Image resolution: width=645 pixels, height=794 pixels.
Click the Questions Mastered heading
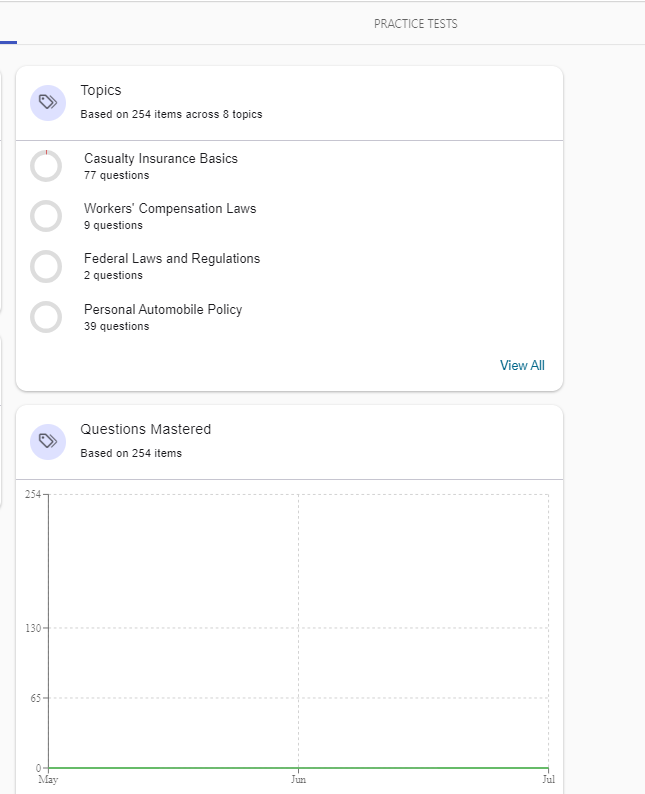pos(146,429)
